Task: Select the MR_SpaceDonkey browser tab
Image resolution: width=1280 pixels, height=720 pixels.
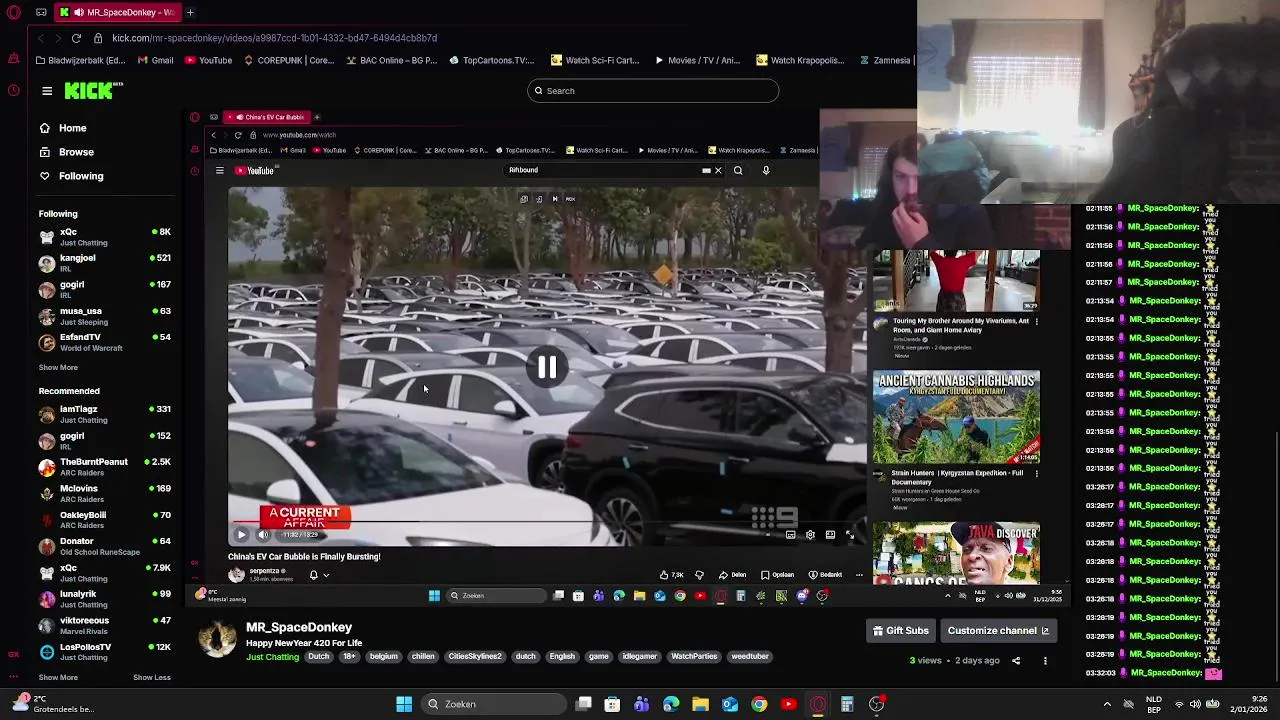Action: pyautogui.click(x=118, y=12)
